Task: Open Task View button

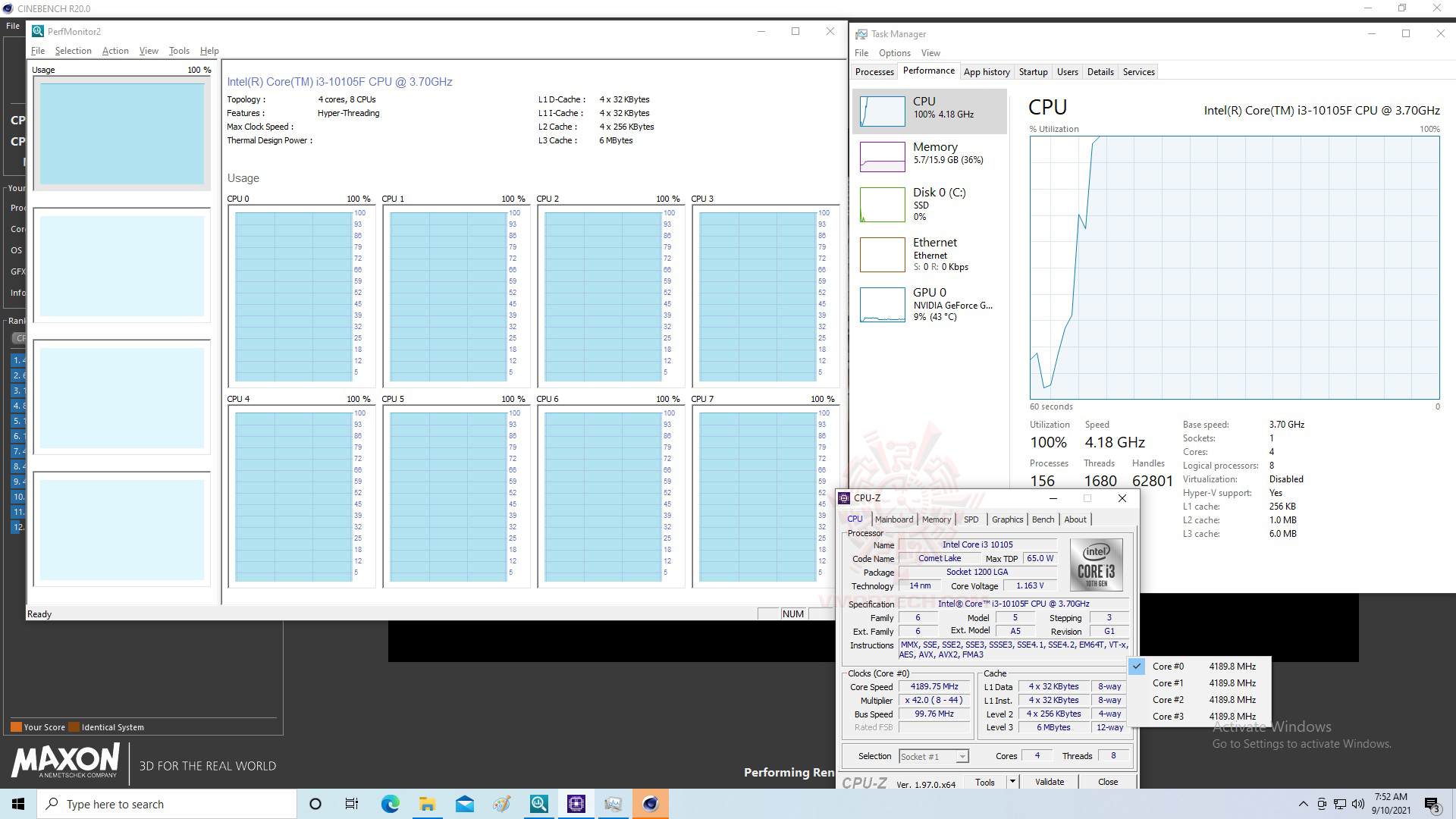Action: 352,804
